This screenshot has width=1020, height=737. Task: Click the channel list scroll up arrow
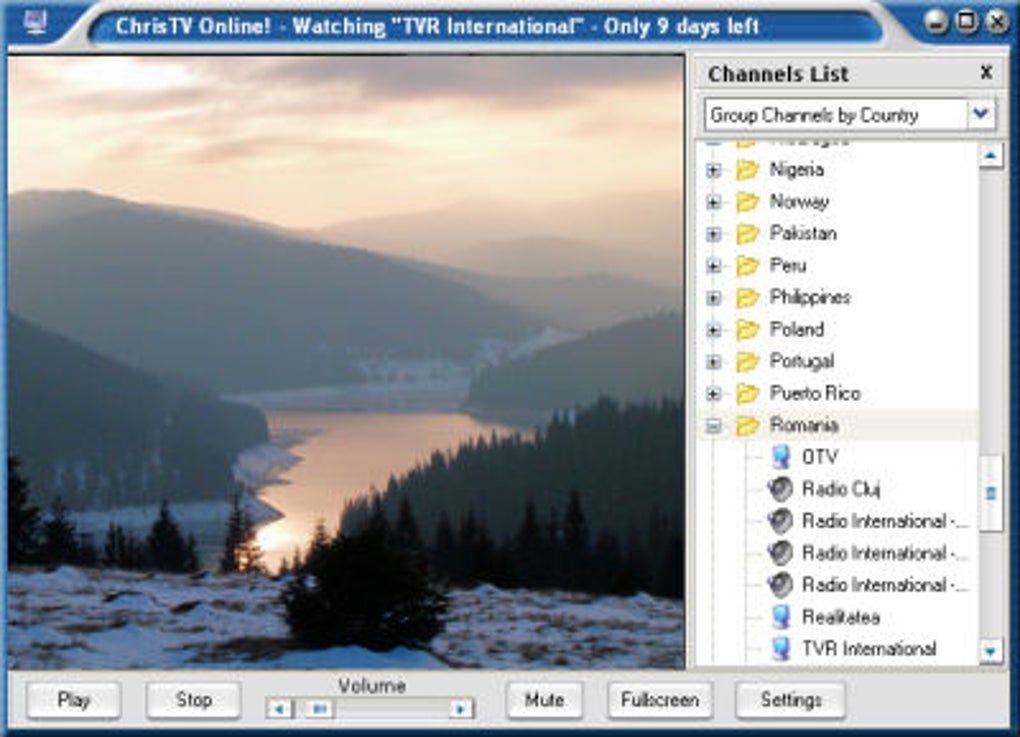[x=990, y=155]
